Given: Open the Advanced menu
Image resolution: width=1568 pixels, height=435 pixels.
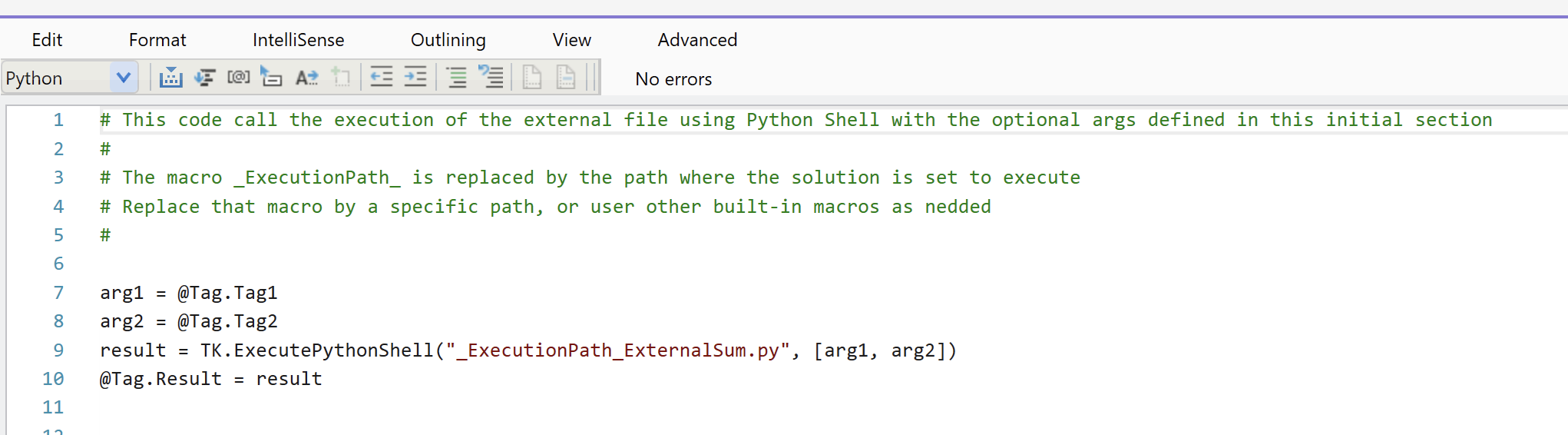Looking at the screenshot, I should [x=697, y=40].
